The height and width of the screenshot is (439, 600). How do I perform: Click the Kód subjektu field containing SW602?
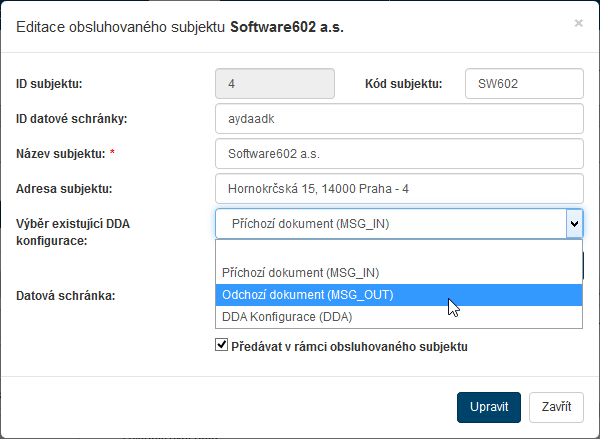click(x=523, y=85)
